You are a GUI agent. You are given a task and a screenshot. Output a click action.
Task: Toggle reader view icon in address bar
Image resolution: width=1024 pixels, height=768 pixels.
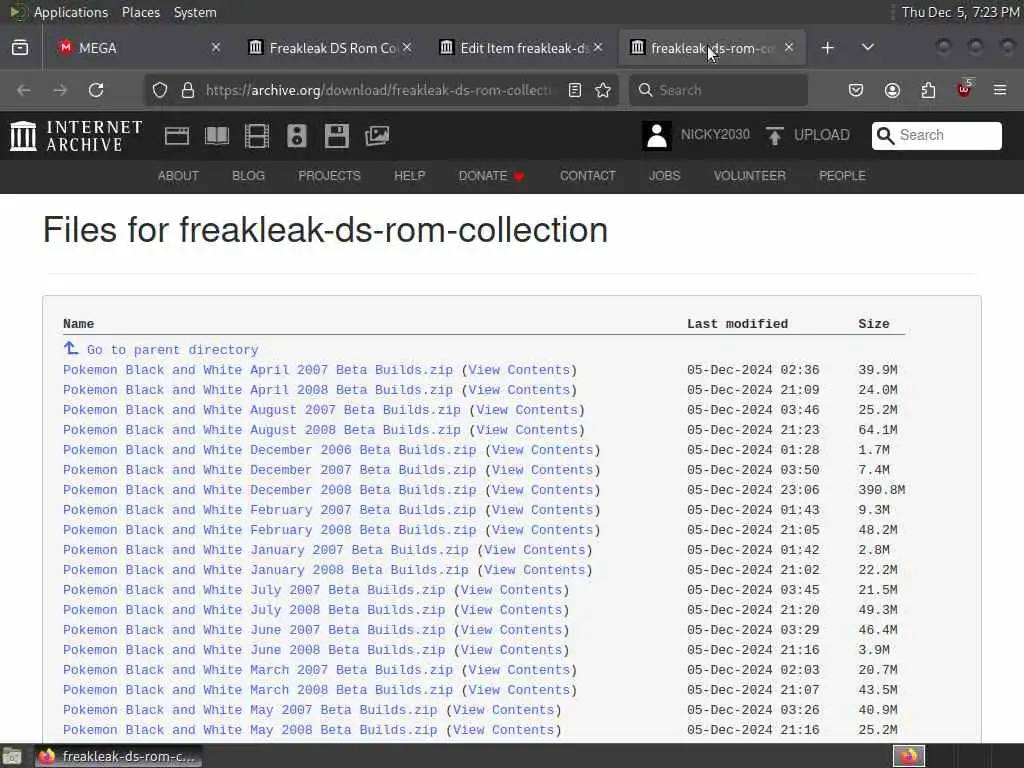coord(575,89)
